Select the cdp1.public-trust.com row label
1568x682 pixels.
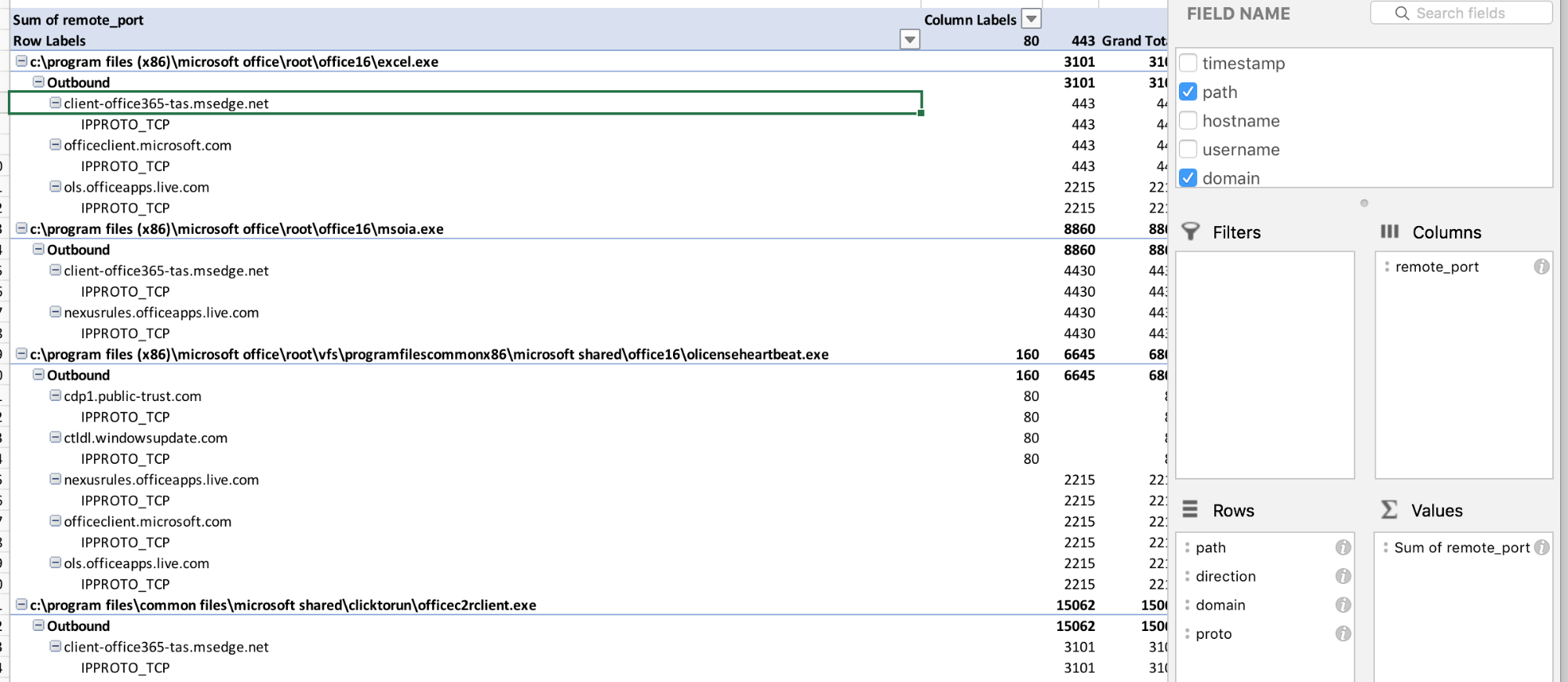(x=133, y=396)
